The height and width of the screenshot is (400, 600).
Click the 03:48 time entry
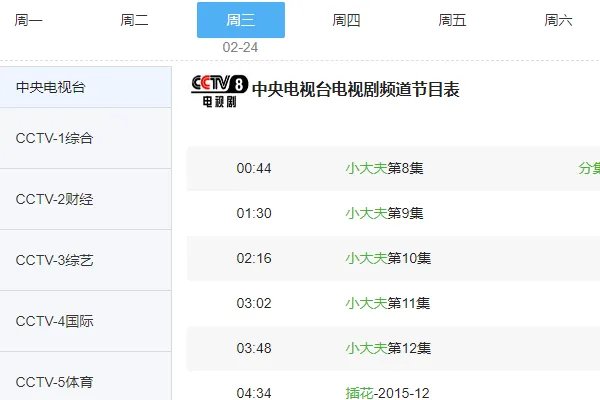tap(254, 348)
